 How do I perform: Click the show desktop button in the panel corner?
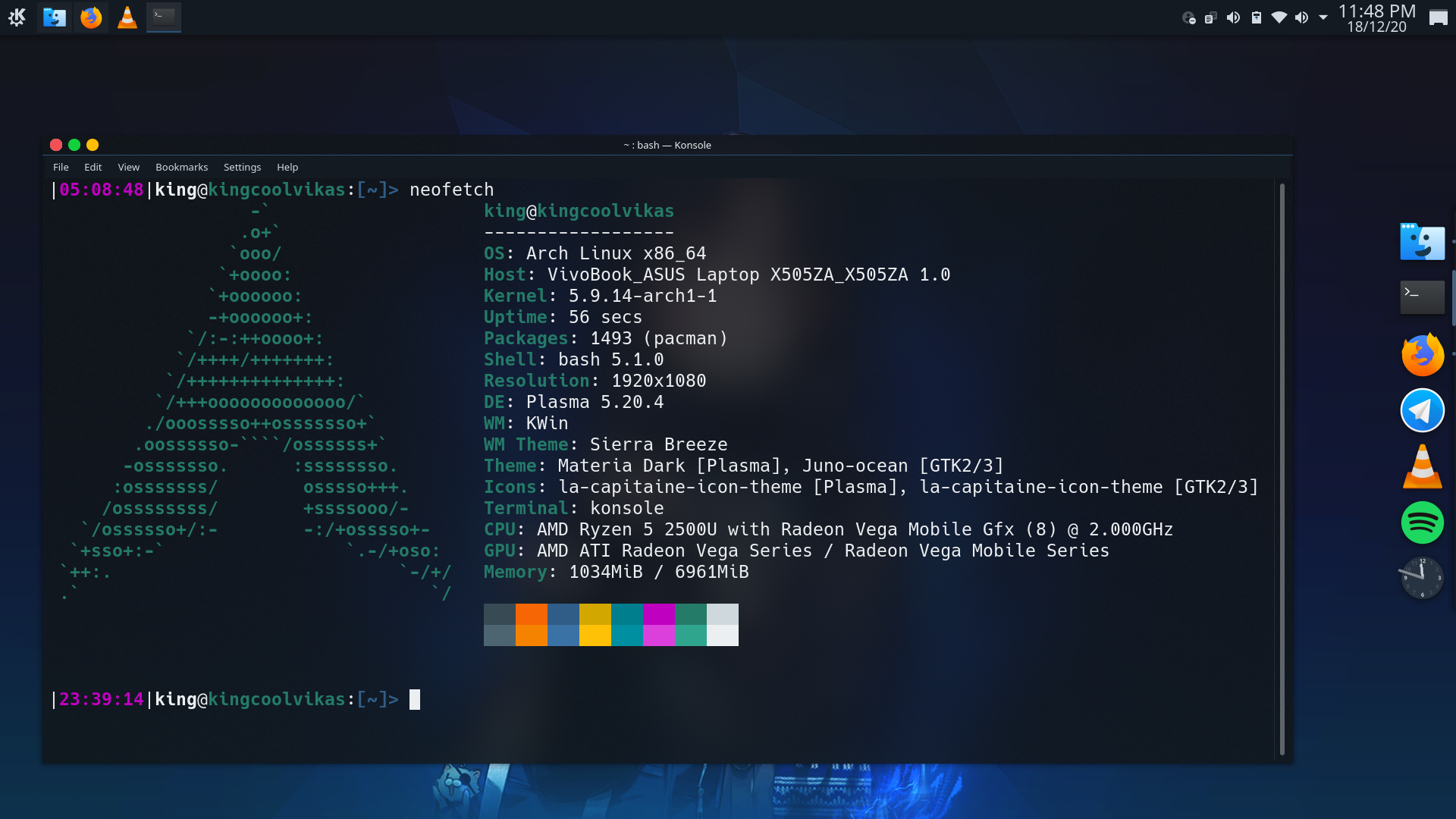[1438, 17]
